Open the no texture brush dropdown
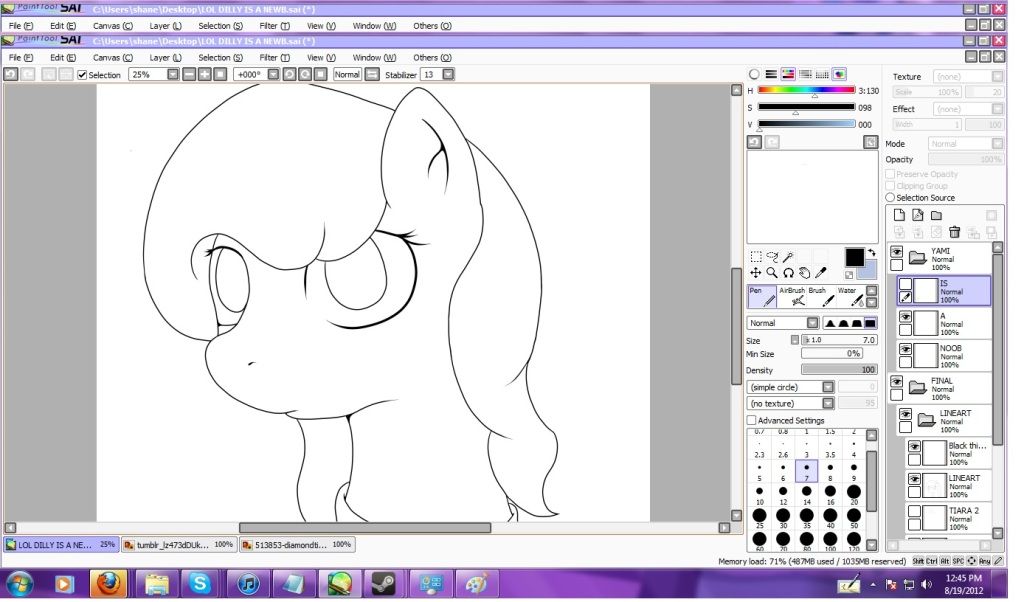This screenshot has height=602, width=1024. pyautogui.click(x=827, y=404)
